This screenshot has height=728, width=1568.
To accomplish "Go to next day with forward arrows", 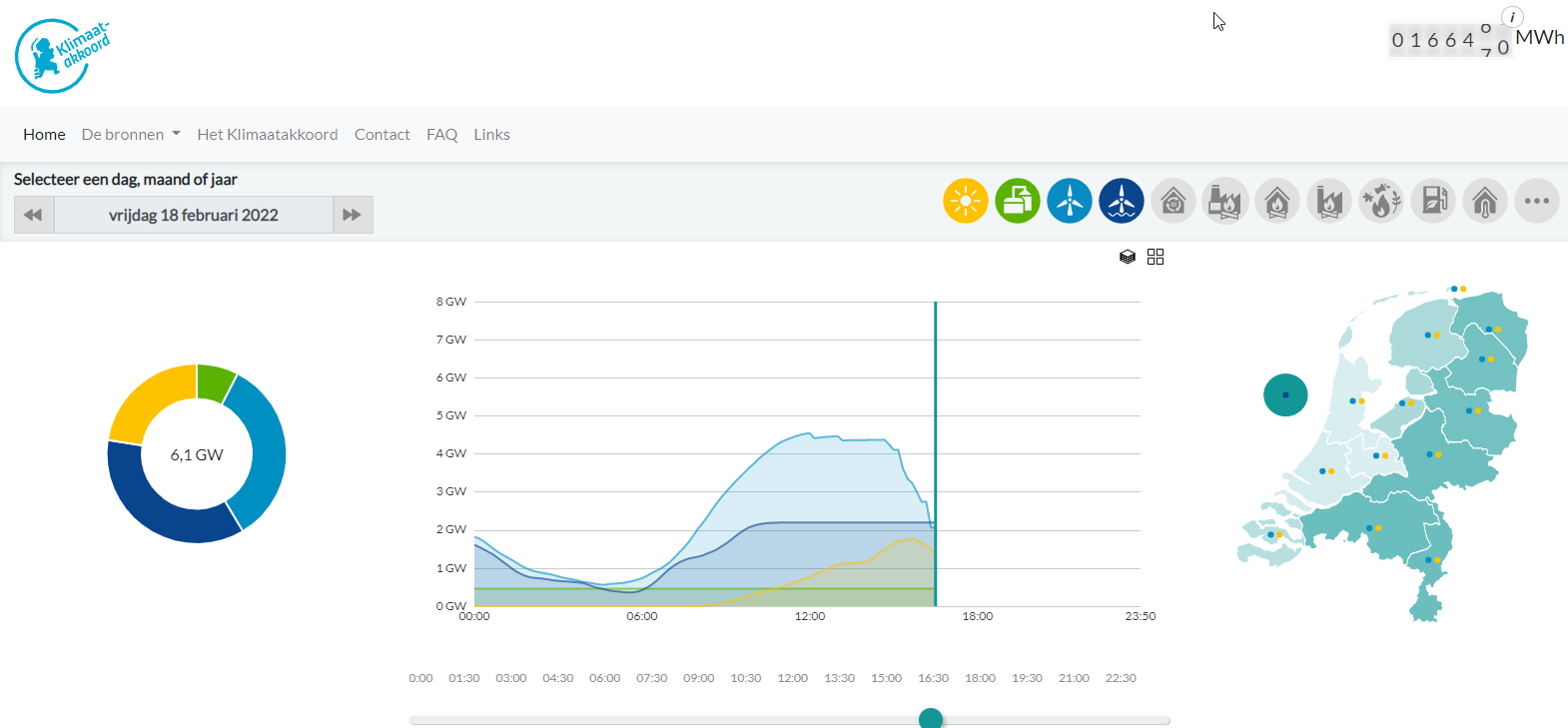I will point(352,215).
